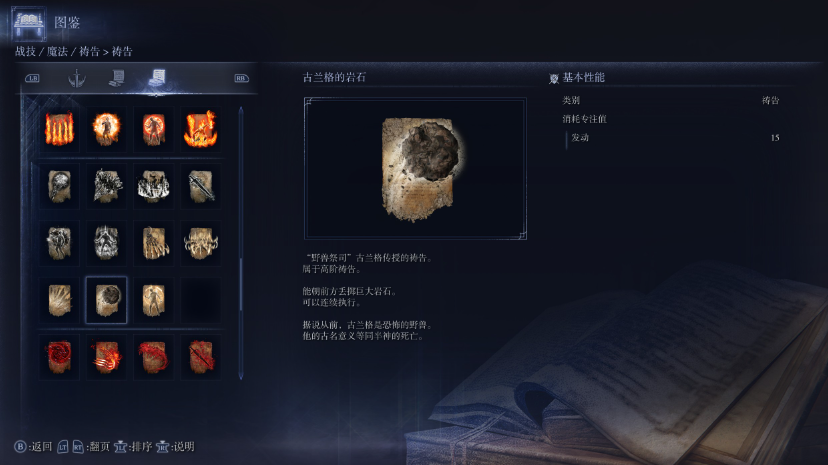The width and height of the screenshot is (828, 465).
Task: Open the anchor-shaped skills tab
Action: [77, 79]
